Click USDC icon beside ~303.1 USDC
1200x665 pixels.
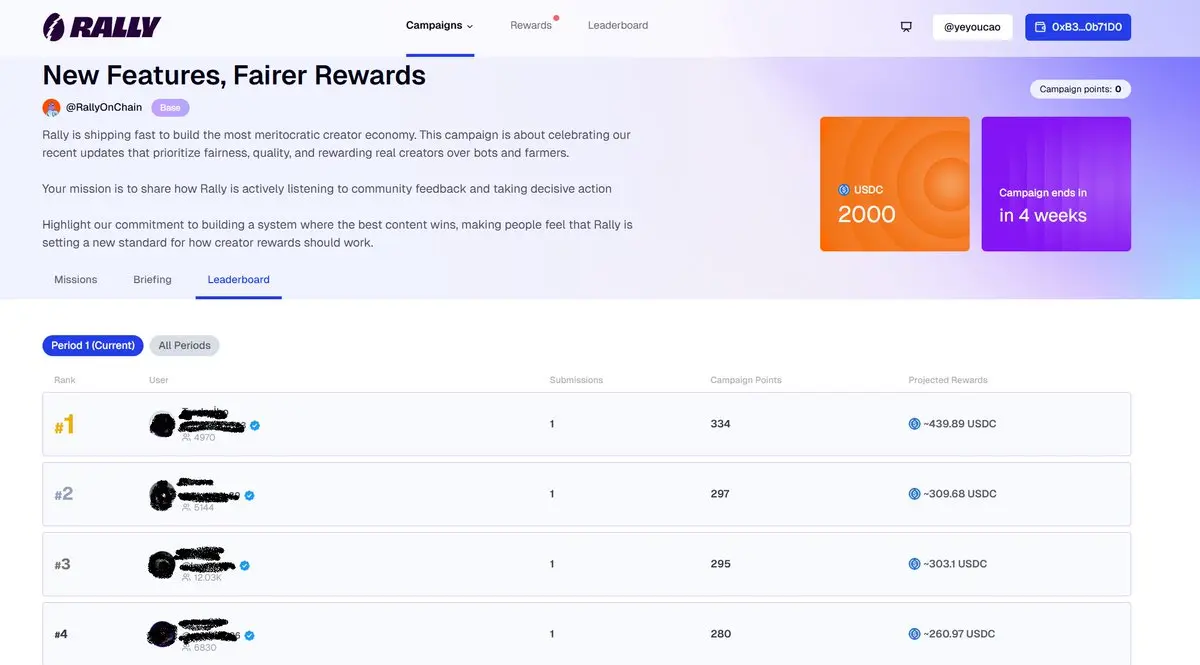[x=914, y=564]
